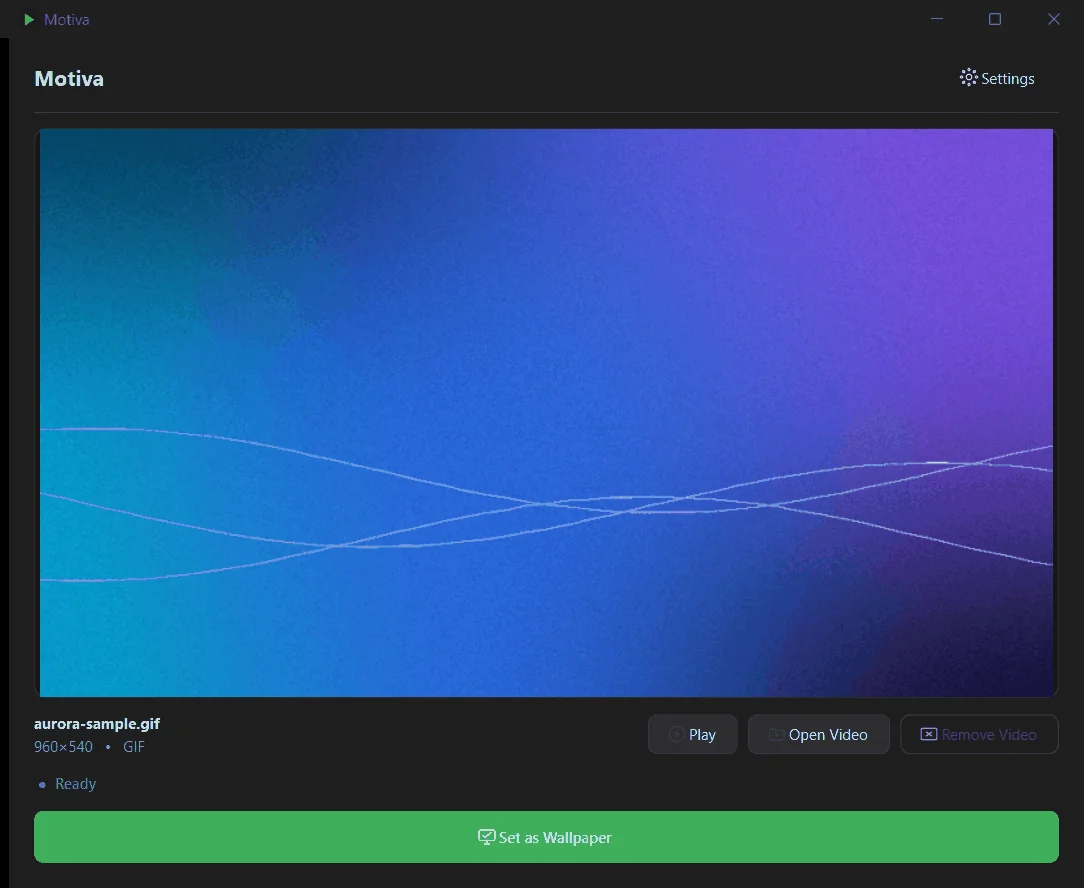
Task: Click Set as Wallpaper button
Action: 546,837
